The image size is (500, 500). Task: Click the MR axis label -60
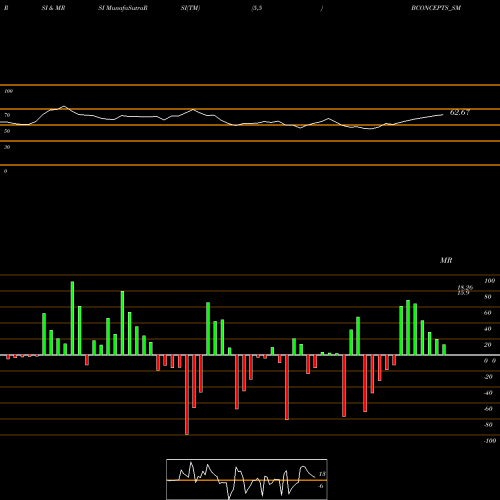(488, 409)
